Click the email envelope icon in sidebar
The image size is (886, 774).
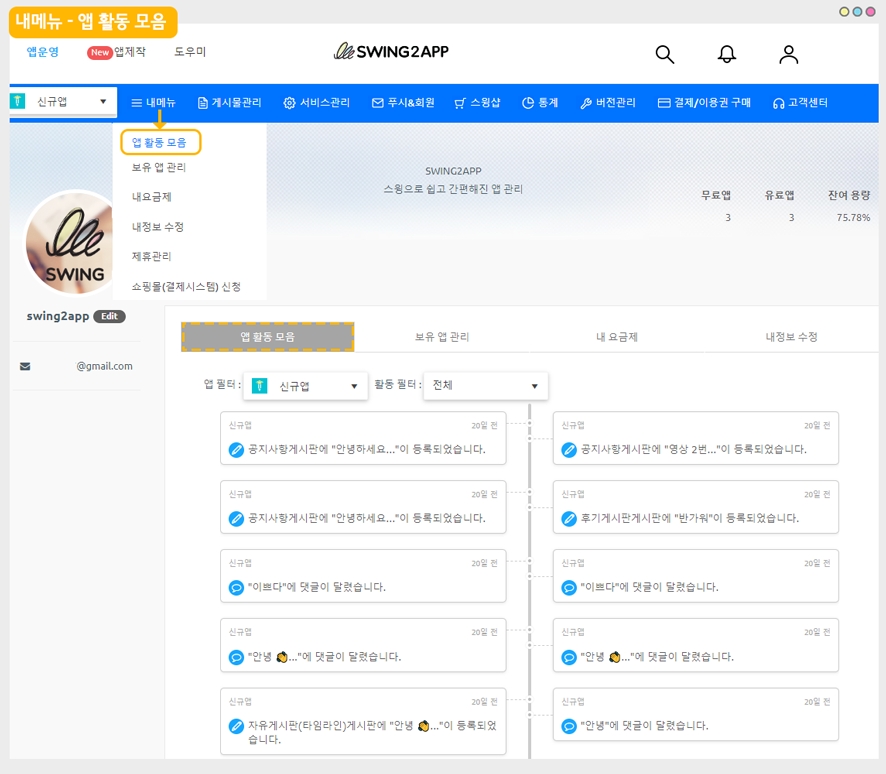[25, 366]
